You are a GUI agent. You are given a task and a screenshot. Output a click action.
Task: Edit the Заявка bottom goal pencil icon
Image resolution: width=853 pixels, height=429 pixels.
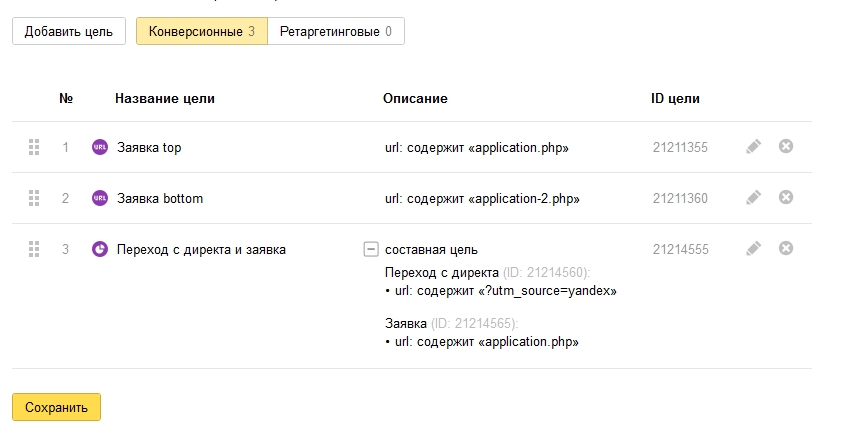(x=753, y=197)
